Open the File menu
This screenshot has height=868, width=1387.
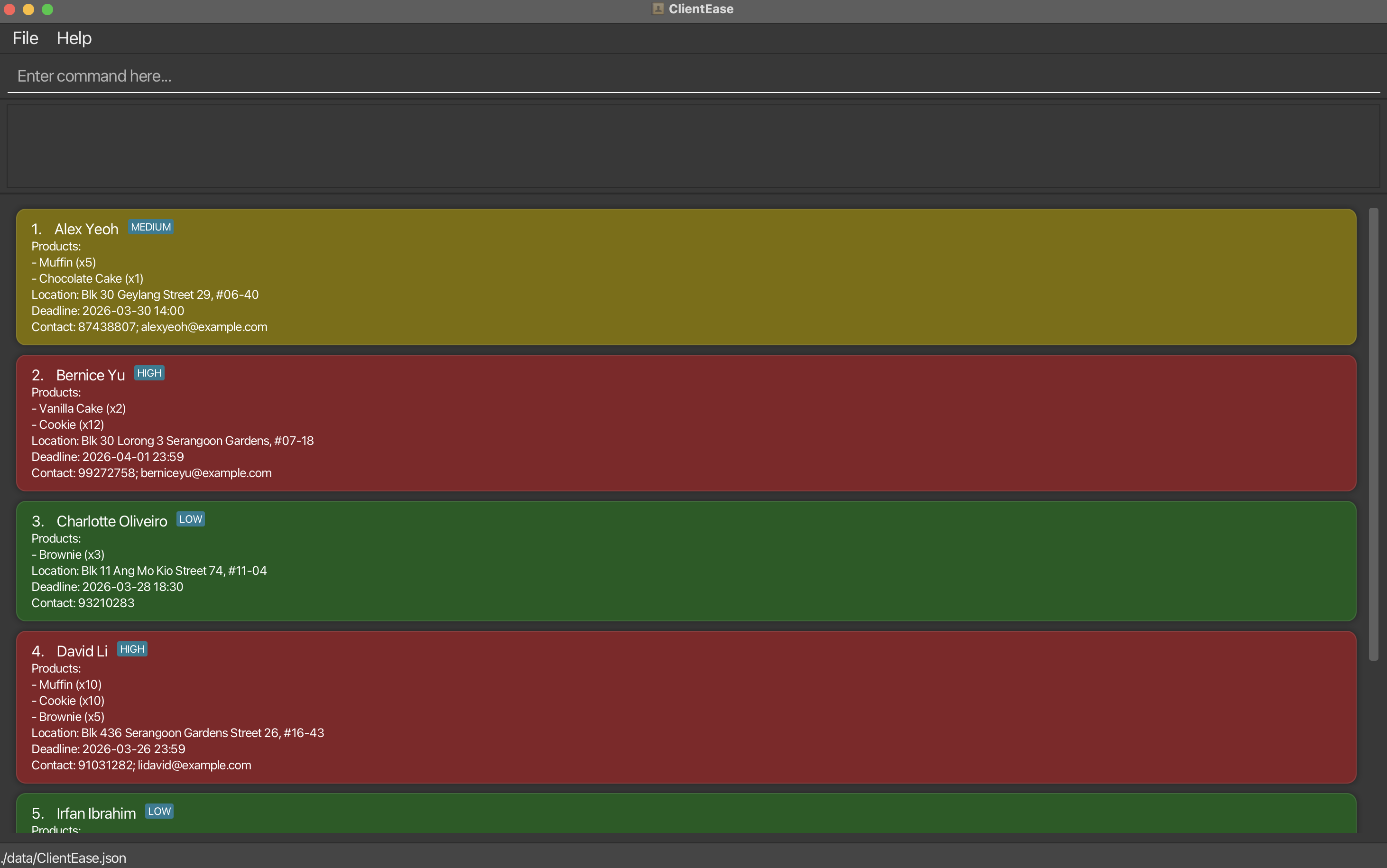[x=25, y=38]
